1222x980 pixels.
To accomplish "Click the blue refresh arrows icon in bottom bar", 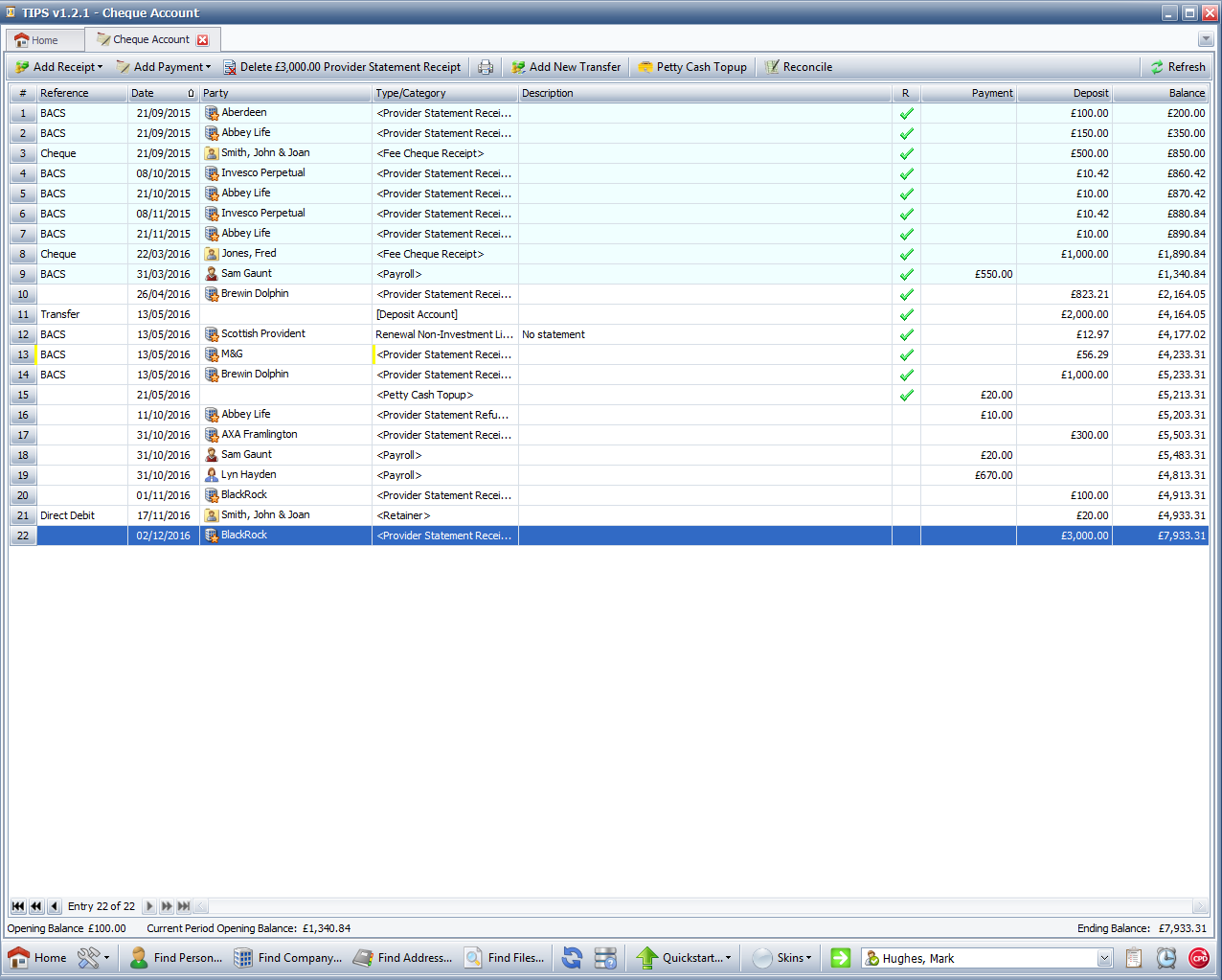I will pyautogui.click(x=572, y=958).
